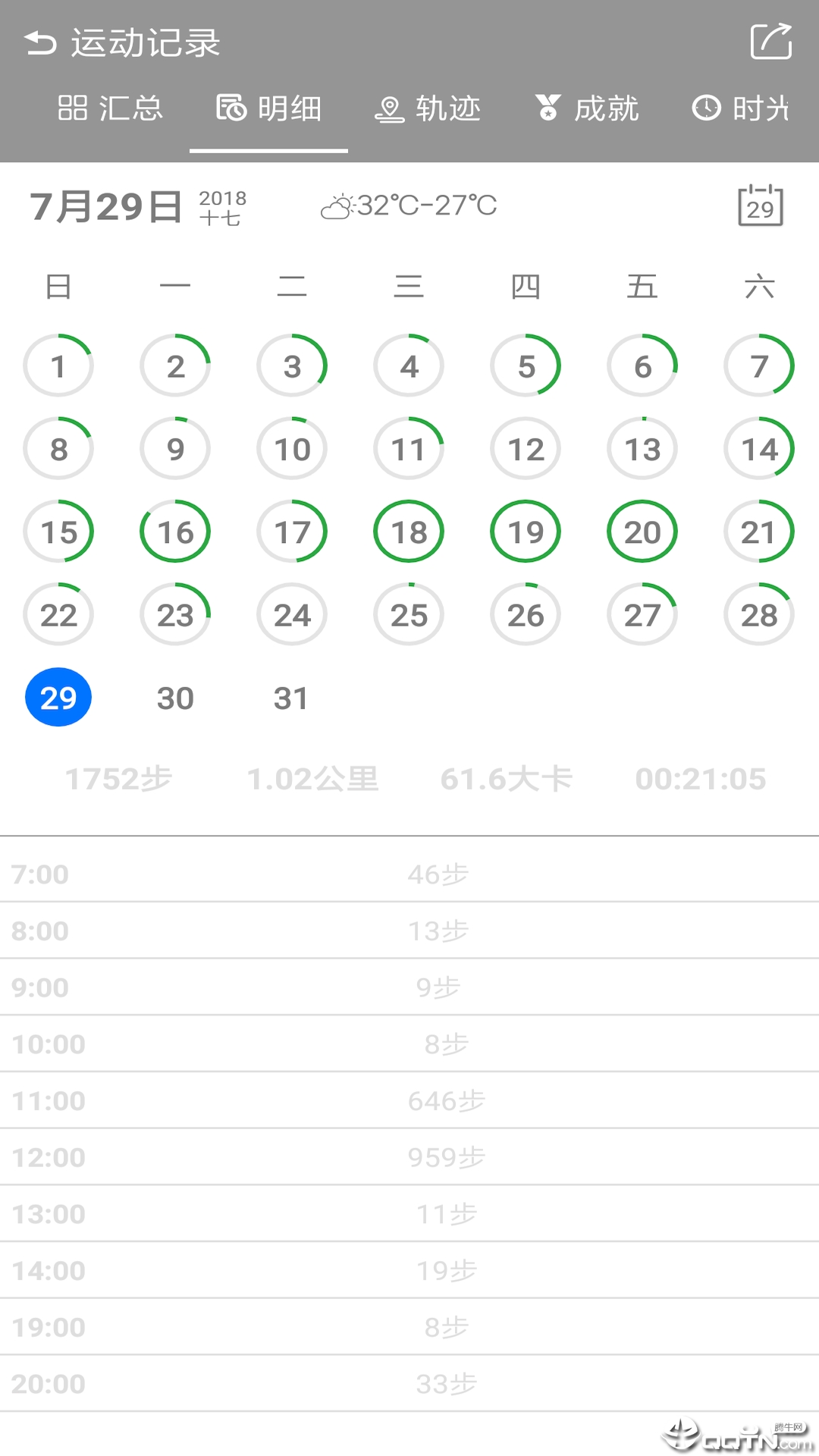Open the calendar date picker icon
The width and height of the screenshot is (819, 1456).
click(760, 205)
